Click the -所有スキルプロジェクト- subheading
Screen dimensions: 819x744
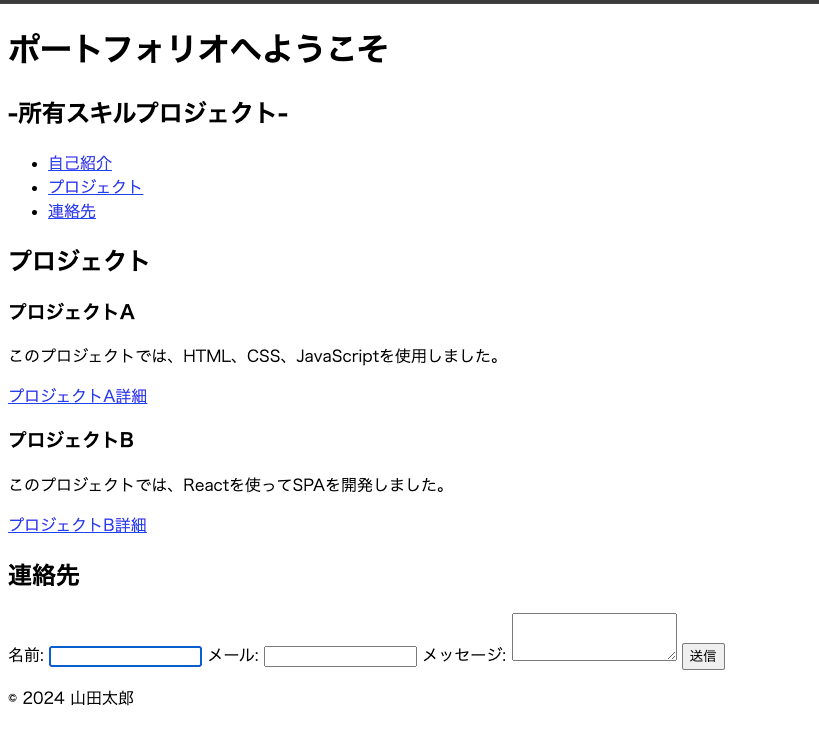tap(148, 114)
